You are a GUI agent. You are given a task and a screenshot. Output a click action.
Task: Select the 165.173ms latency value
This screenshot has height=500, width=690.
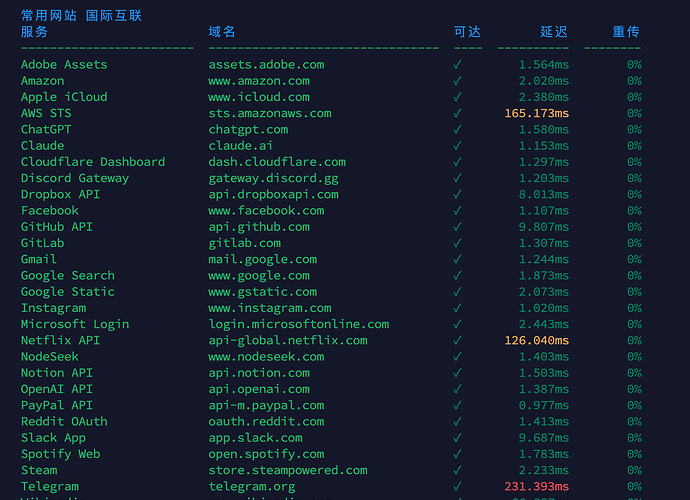point(536,114)
